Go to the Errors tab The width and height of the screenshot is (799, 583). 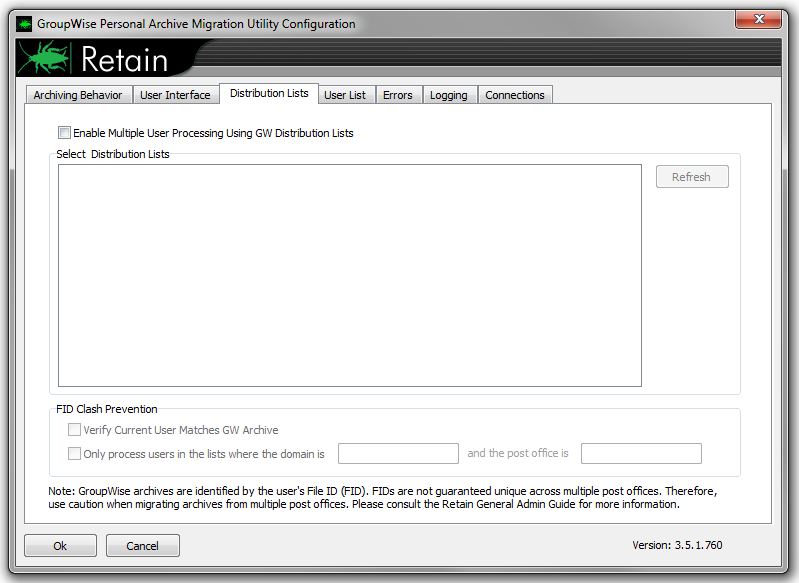click(x=397, y=95)
